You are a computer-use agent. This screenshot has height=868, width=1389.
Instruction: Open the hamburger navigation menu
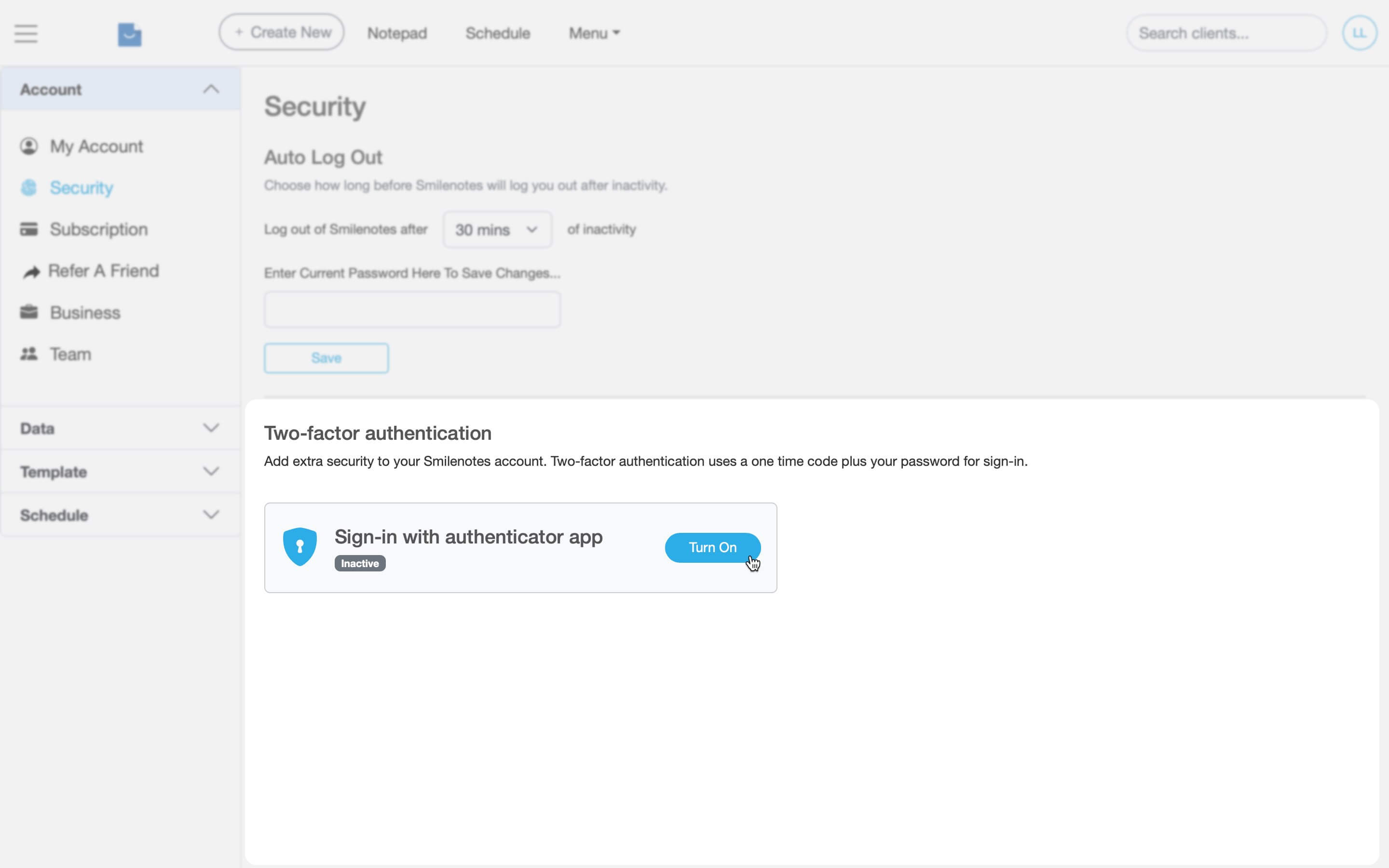tap(25, 34)
